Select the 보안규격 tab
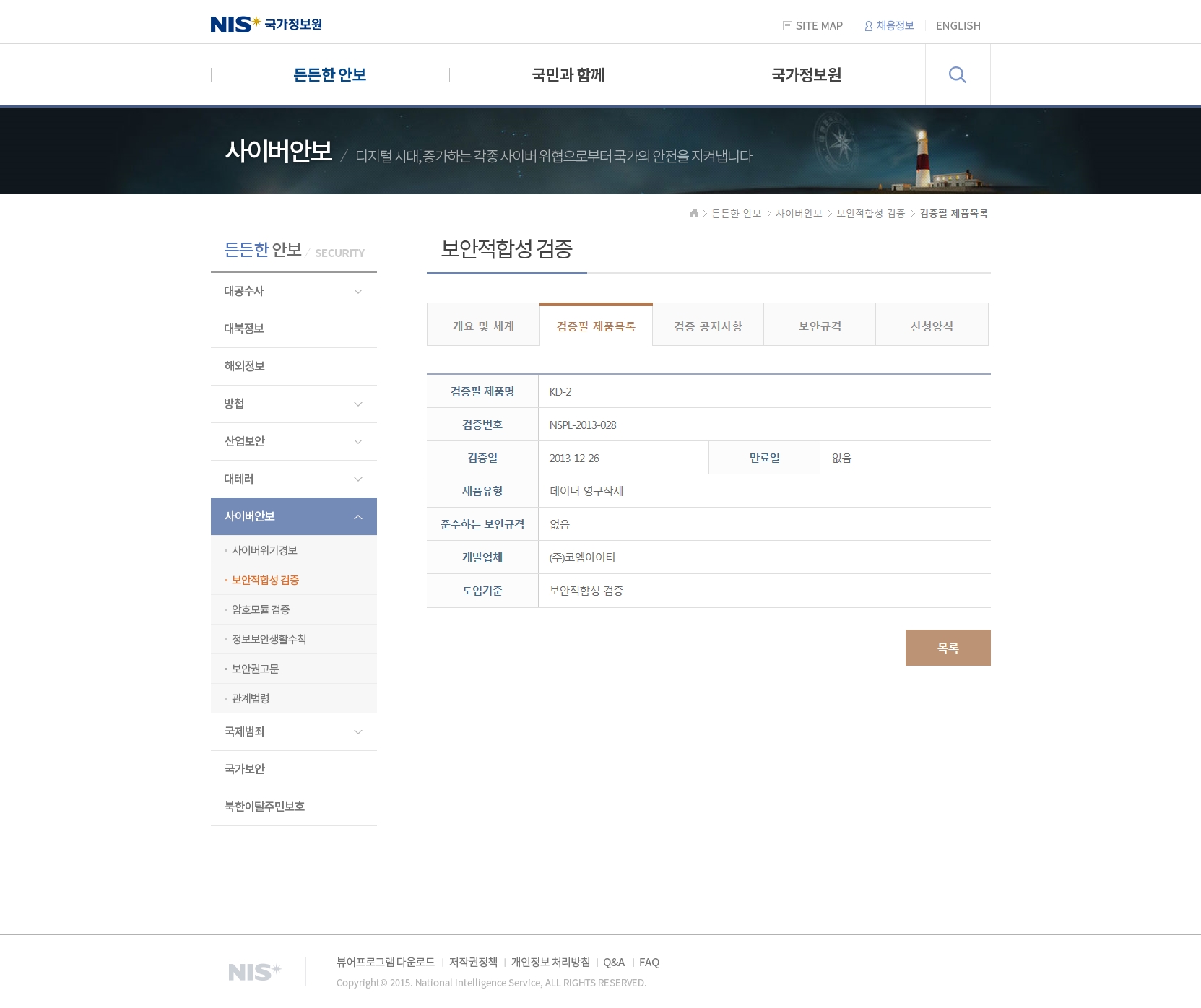The image size is (1201, 1008). point(820,326)
